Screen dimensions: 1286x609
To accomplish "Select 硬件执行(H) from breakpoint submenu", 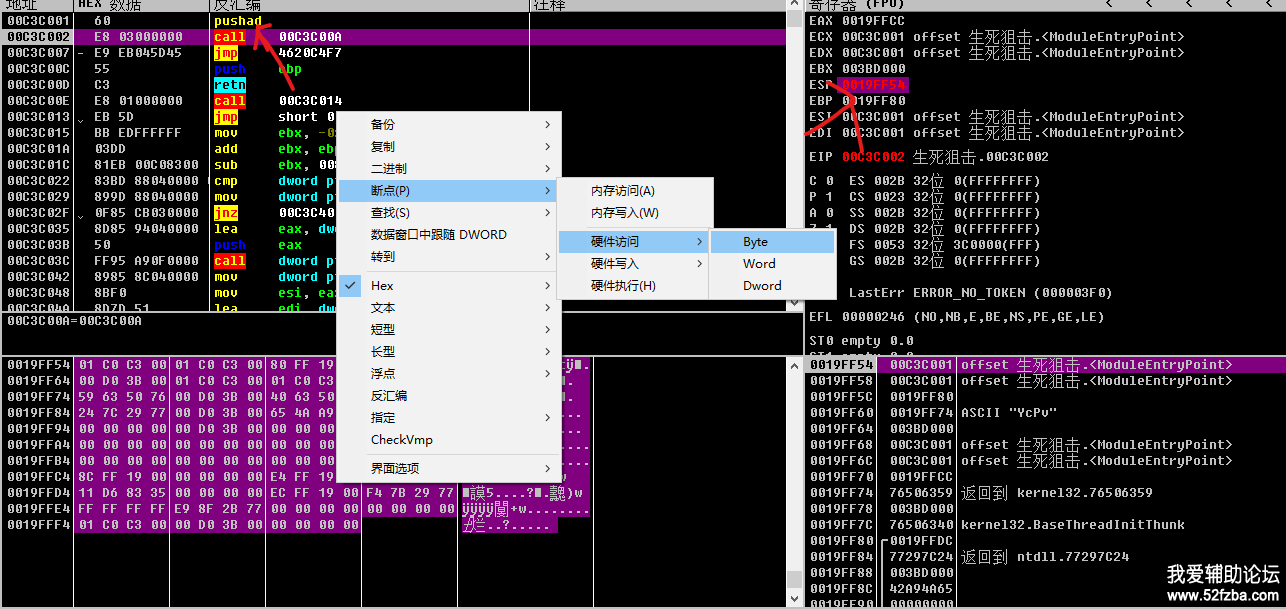I will (x=622, y=286).
